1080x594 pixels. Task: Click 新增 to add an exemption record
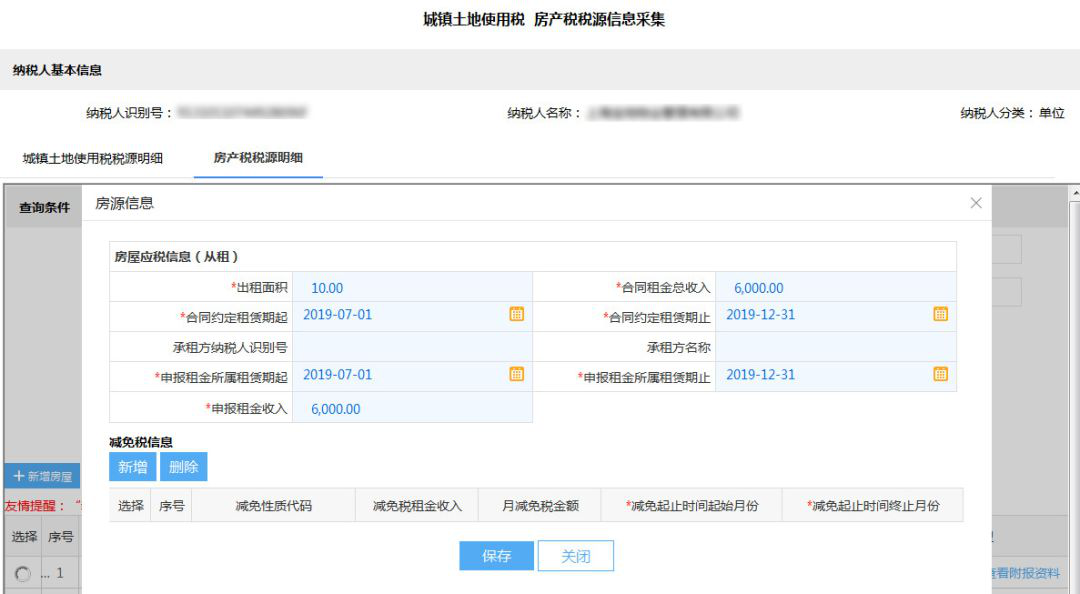click(x=131, y=466)
